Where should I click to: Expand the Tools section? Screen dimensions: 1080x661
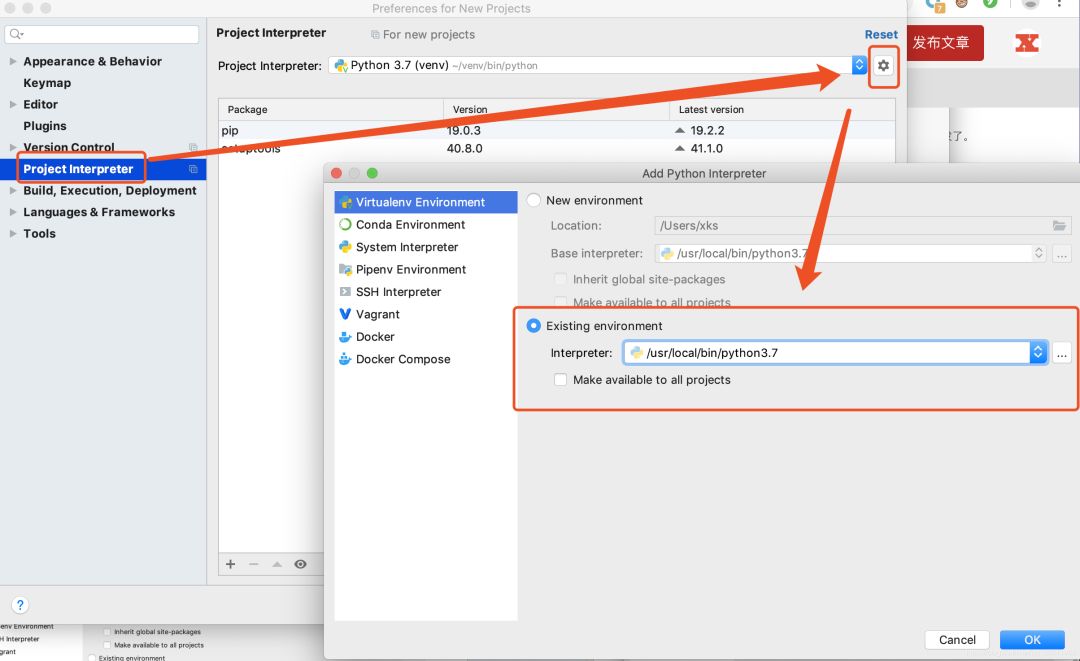coord(12,233)
